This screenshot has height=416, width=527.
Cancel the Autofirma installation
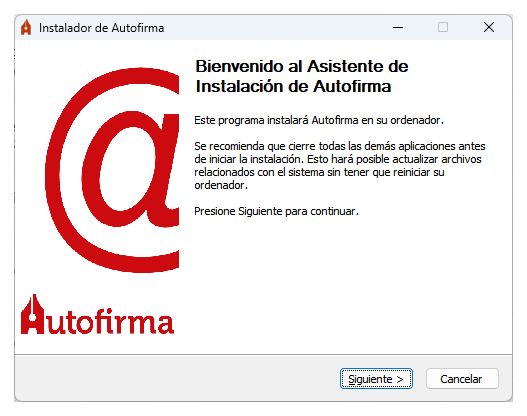[462, 379]
